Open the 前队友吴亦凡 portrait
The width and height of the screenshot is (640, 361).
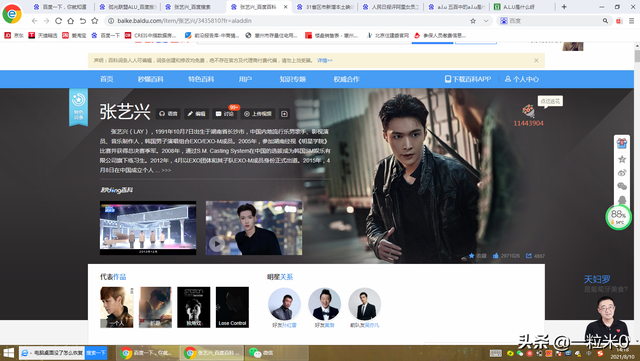pyautogui.click(x=364, y=304)
